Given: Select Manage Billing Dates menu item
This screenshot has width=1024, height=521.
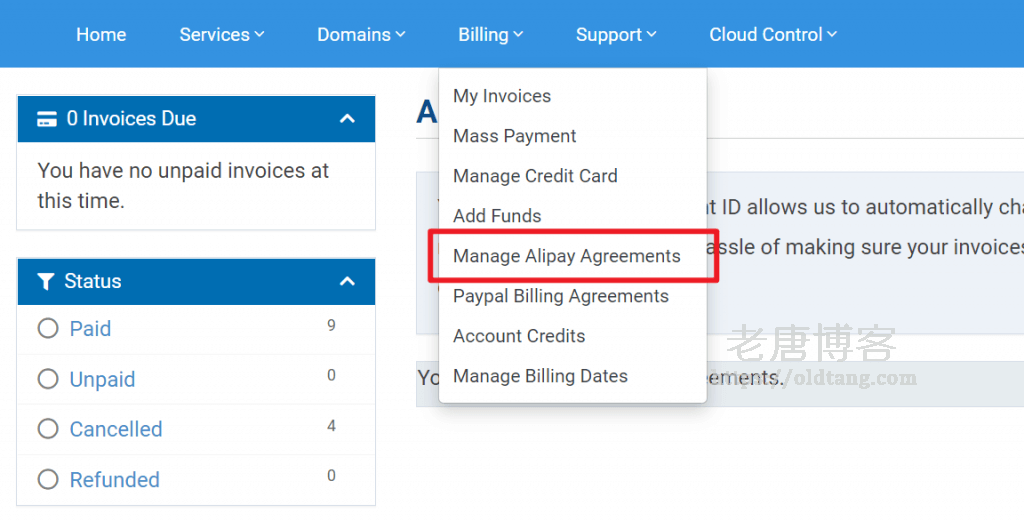Looking at the screenshot, I should pyautogui.click(x=540, y=376).
